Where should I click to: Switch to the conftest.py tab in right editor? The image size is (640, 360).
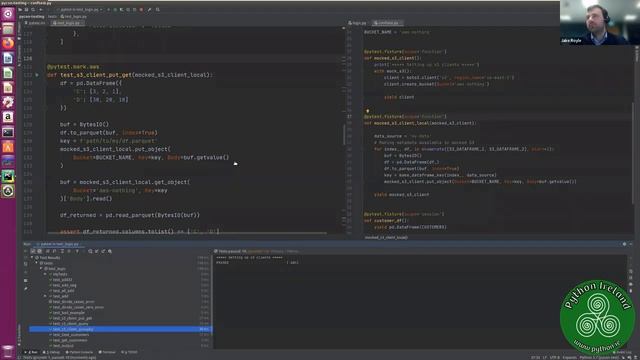pos(388,23)
